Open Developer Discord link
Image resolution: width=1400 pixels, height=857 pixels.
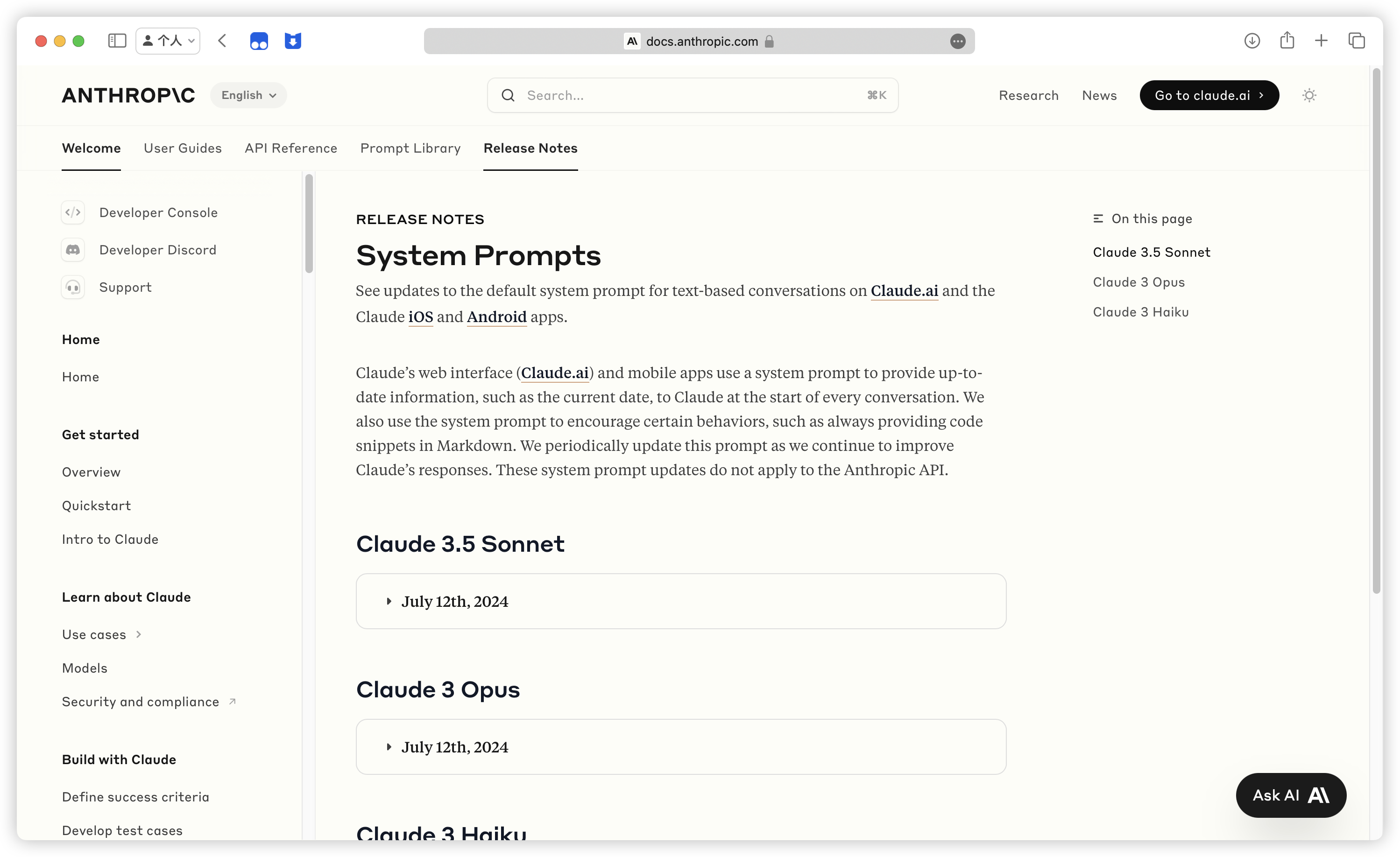157,249
